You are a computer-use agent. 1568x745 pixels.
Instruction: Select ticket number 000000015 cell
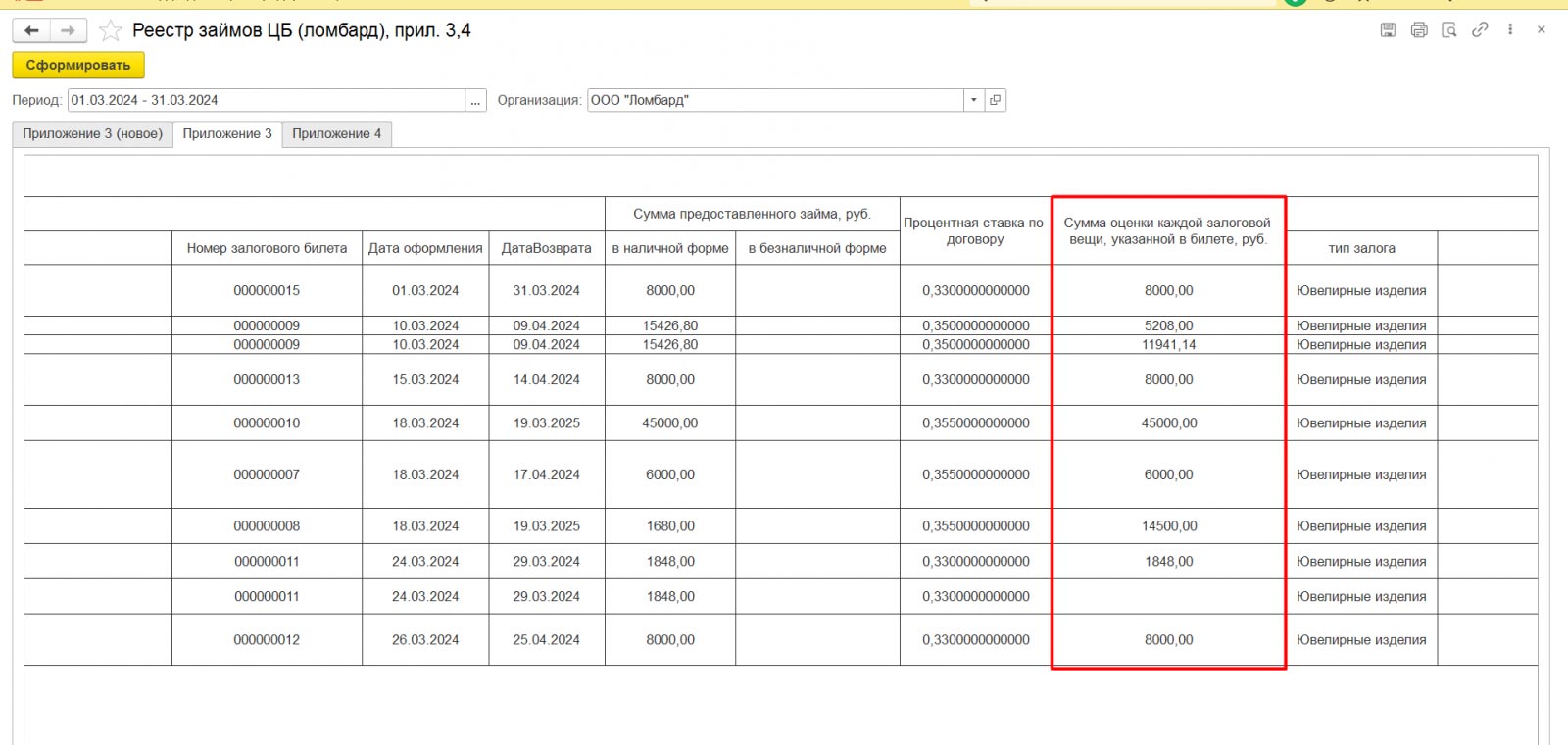coord(267,290)
